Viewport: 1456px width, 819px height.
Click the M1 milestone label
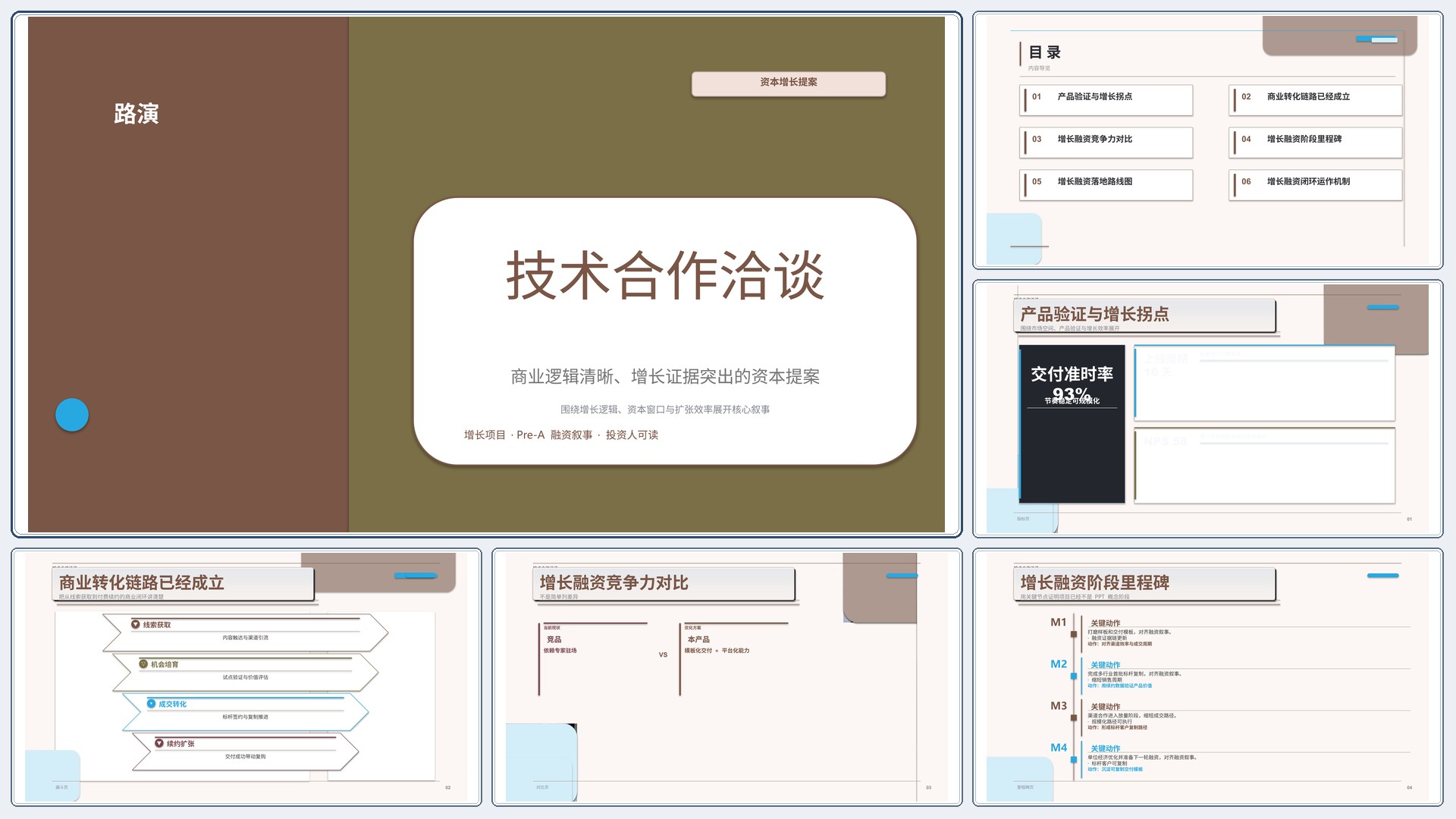pyautogui.click(x=1059, y=622)
